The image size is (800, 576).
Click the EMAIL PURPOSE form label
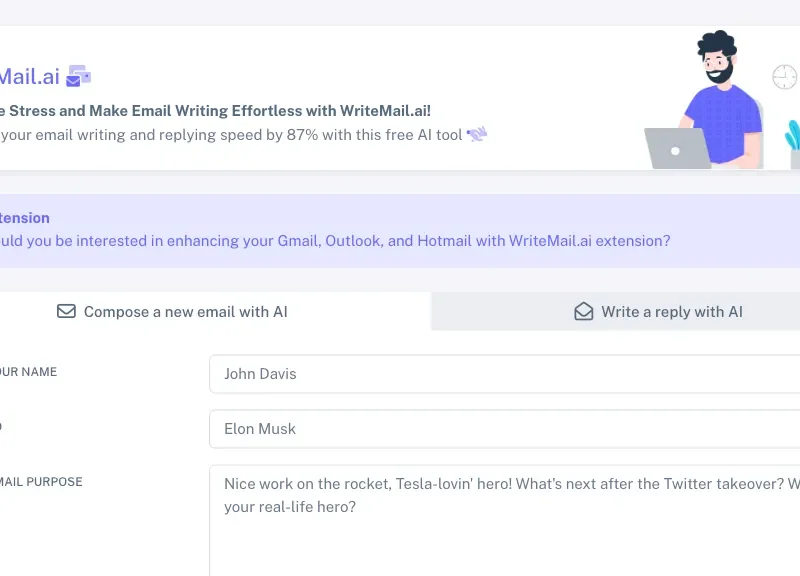[x=41, y=482]
